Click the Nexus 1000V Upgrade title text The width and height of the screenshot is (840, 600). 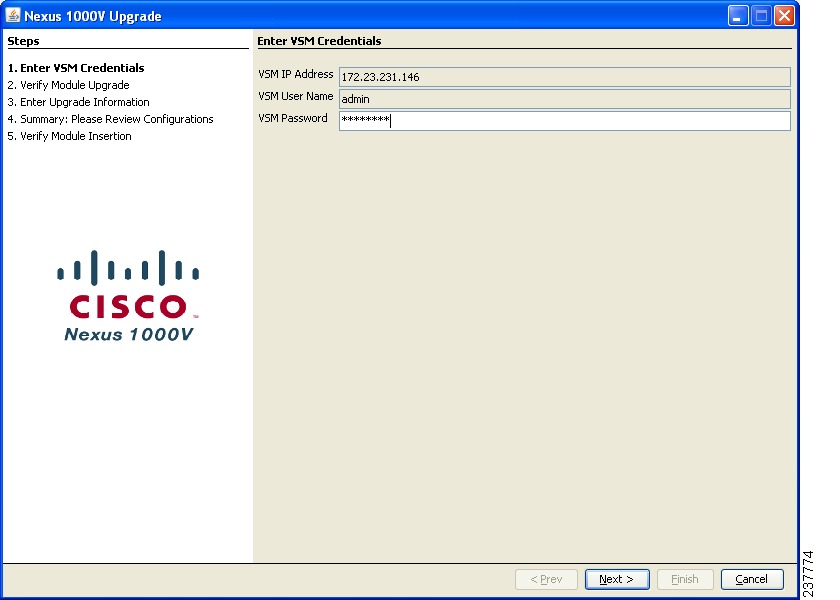coord(93,16)
